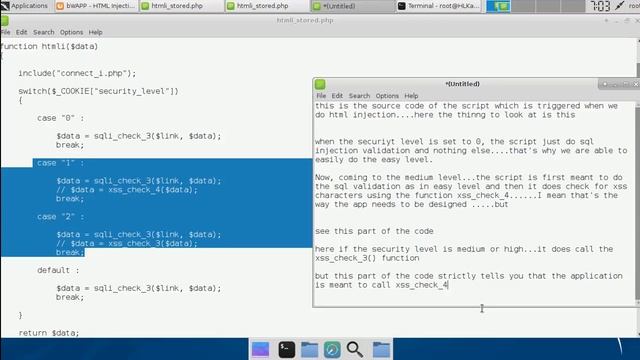Open Edit menu in the *(Untitled) window
Image resolution: width=640 pixels, height=360 pixels.
tap(337, 96)
